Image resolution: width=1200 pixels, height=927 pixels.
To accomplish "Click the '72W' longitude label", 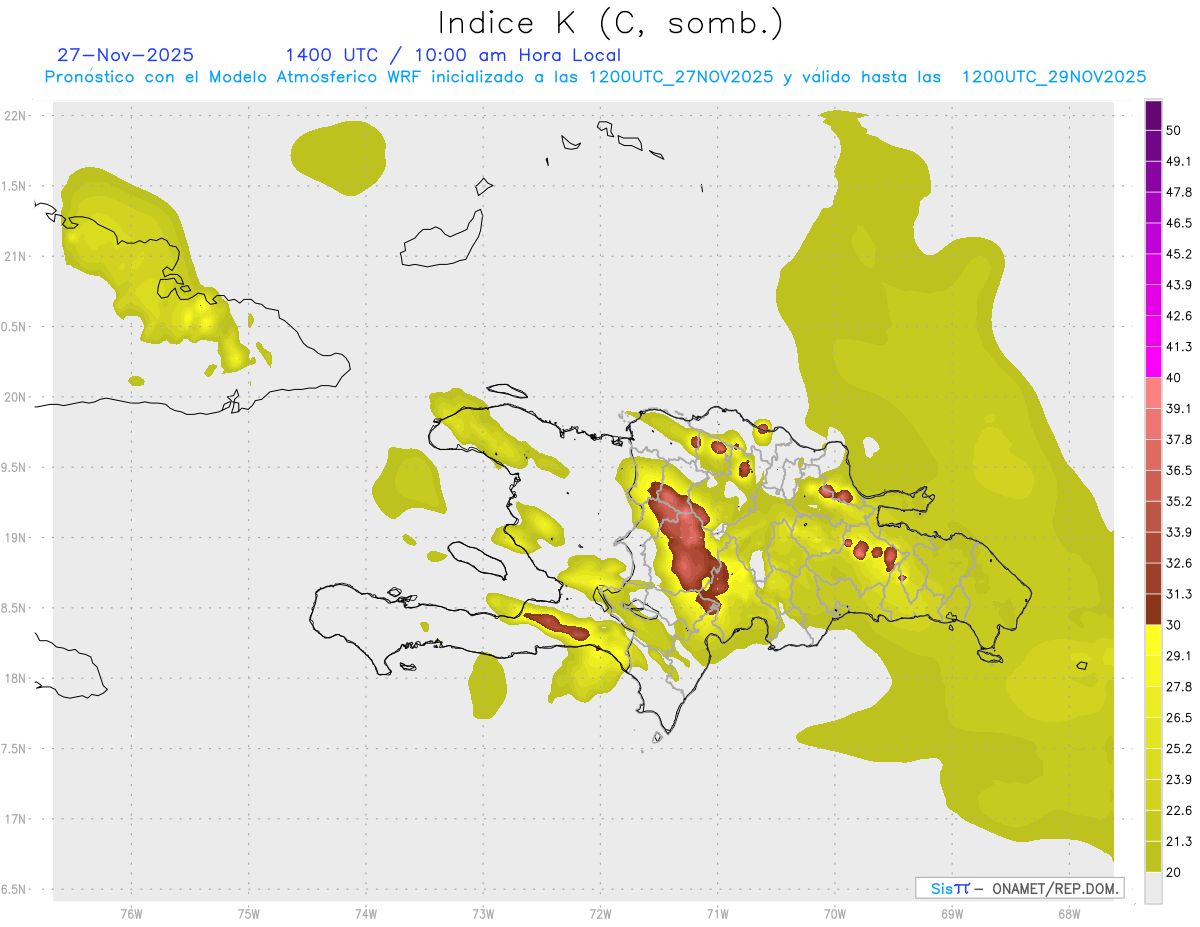I will pyautogui.click(x=600, y=914).
